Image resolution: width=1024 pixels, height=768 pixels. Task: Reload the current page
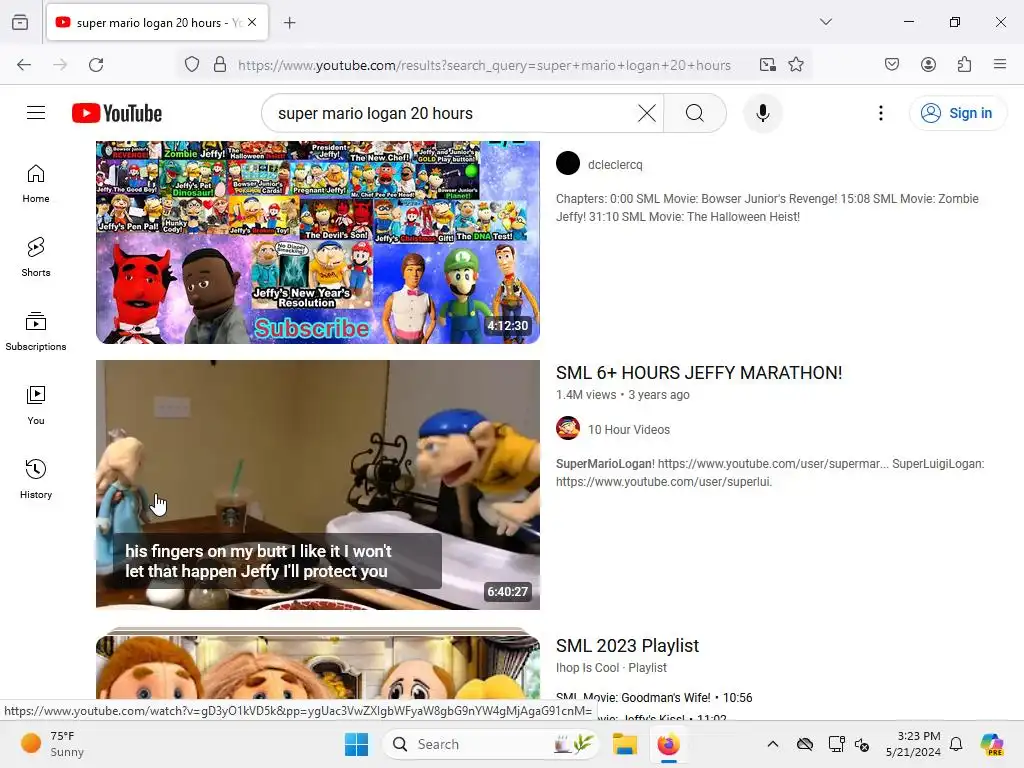96,65
